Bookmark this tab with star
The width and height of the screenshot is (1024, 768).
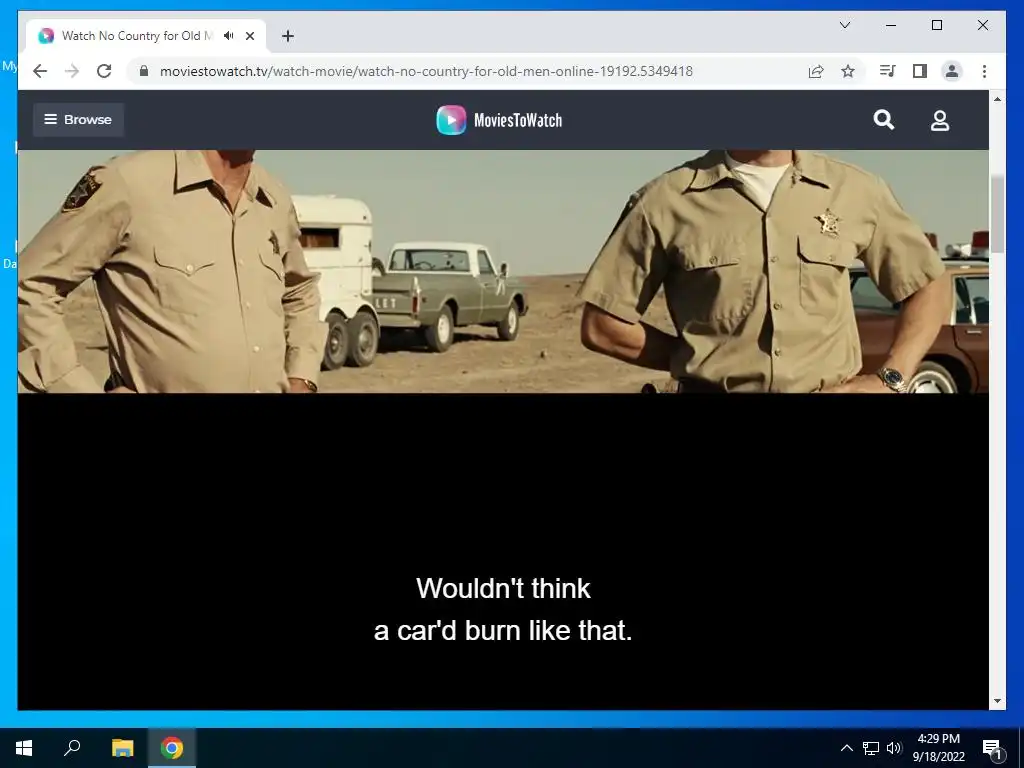pos(848,71)
